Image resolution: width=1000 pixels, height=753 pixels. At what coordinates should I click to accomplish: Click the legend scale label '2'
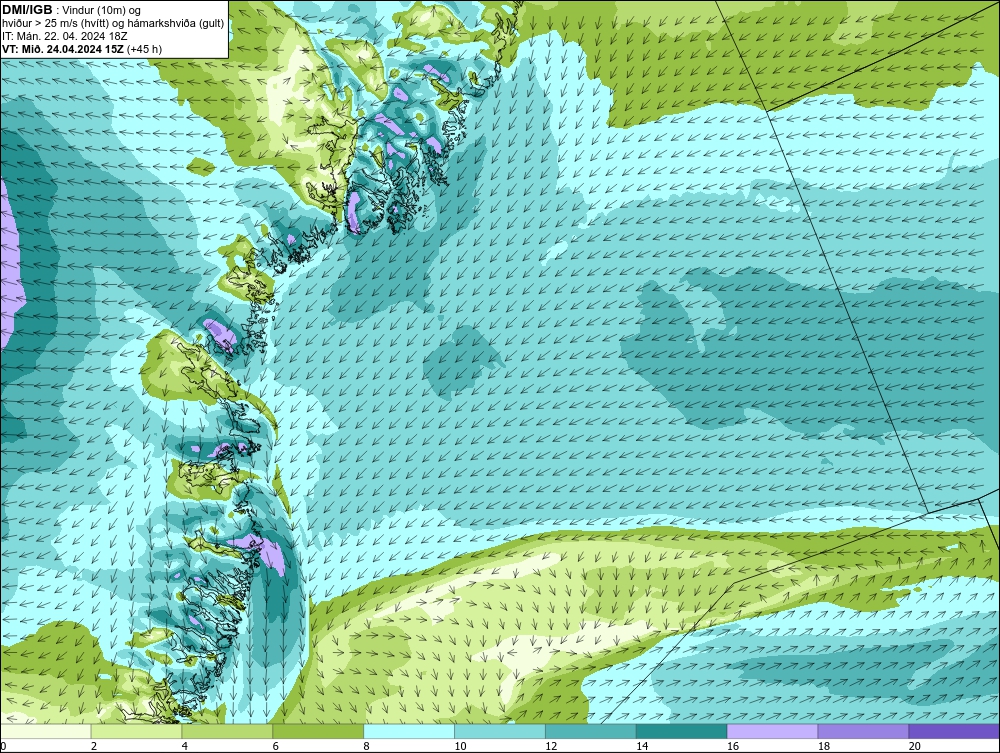[x=94, y=746]
